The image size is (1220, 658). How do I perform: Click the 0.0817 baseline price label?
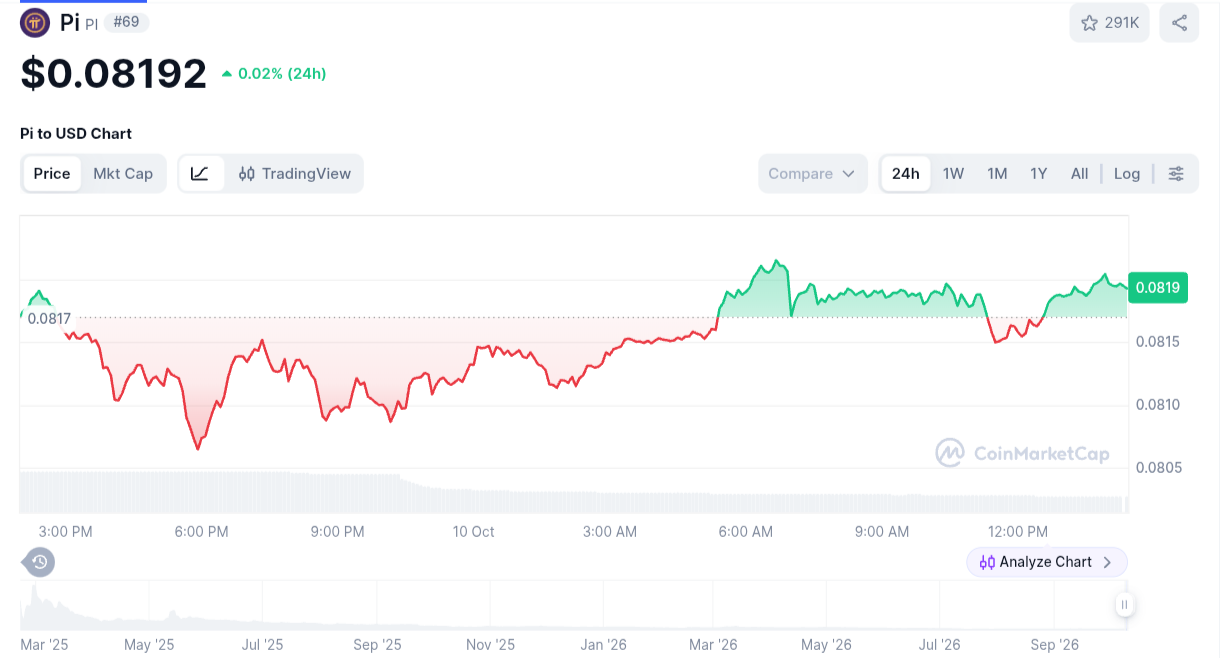[x=49, y=319]
